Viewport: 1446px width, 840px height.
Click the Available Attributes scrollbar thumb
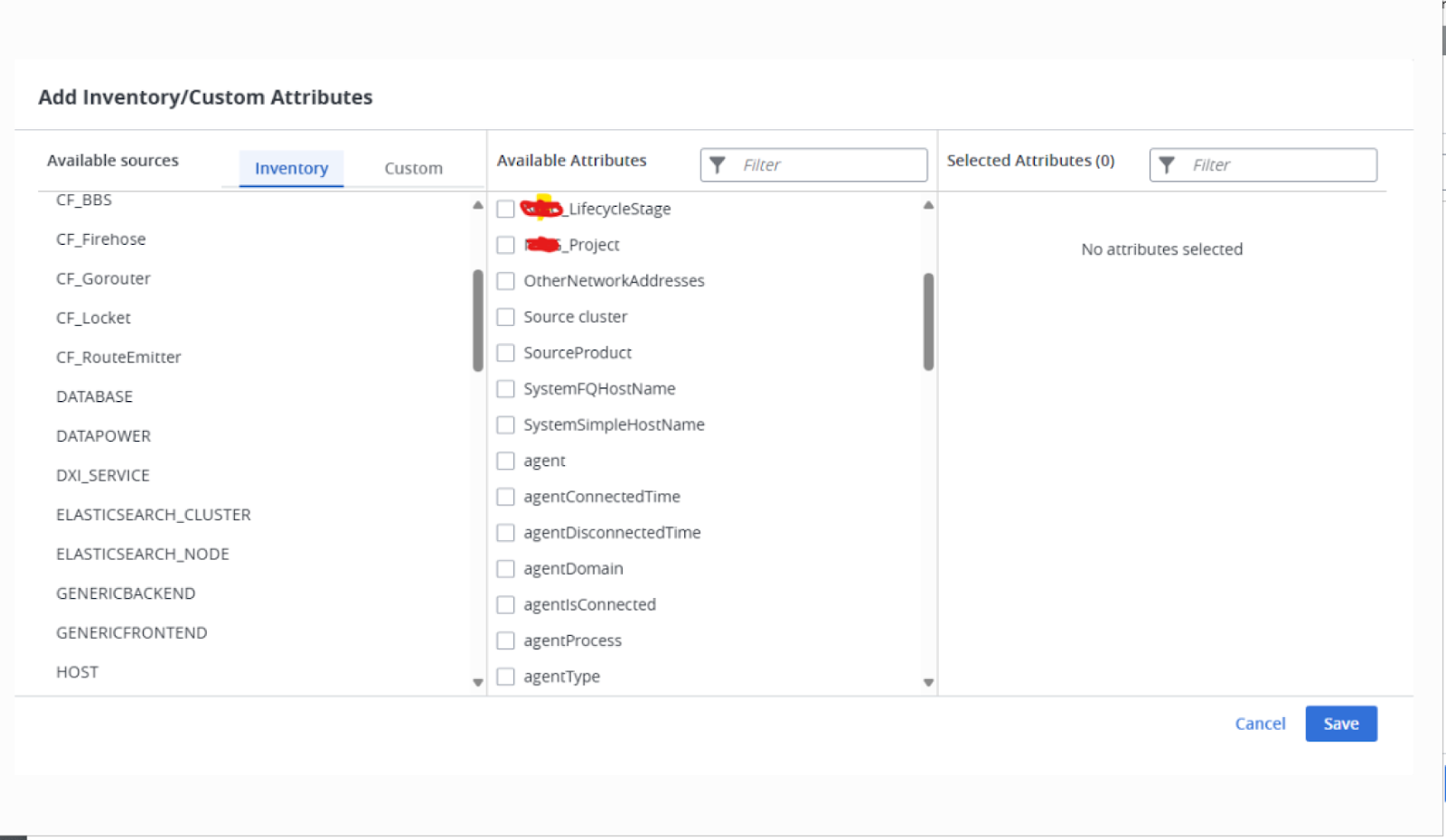click(928, 322)
